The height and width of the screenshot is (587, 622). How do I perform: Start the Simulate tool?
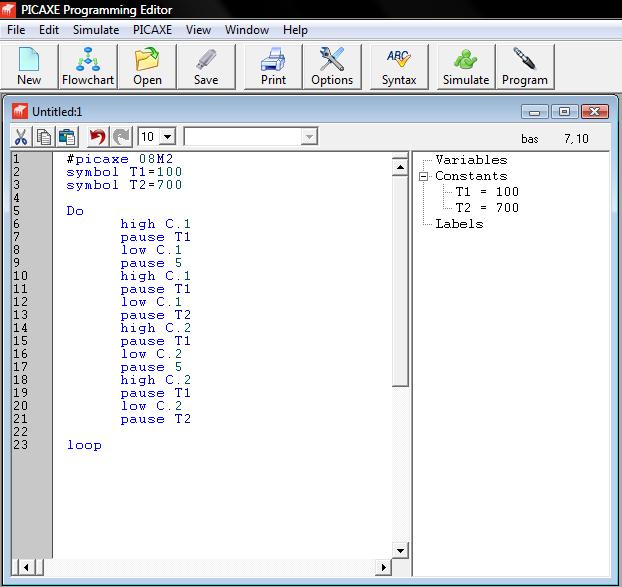point(466,66)
